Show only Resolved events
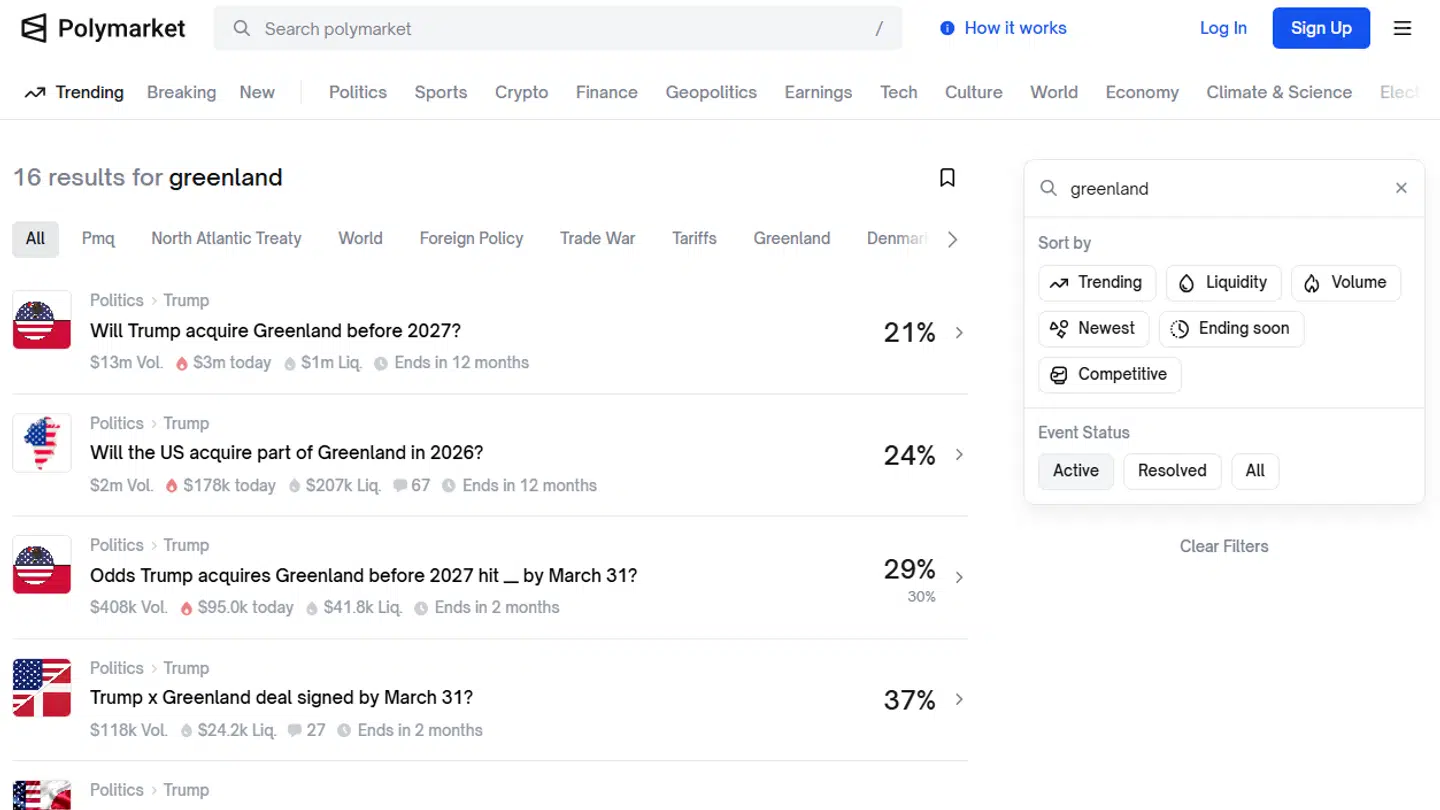 click(x=1171, y=471)
